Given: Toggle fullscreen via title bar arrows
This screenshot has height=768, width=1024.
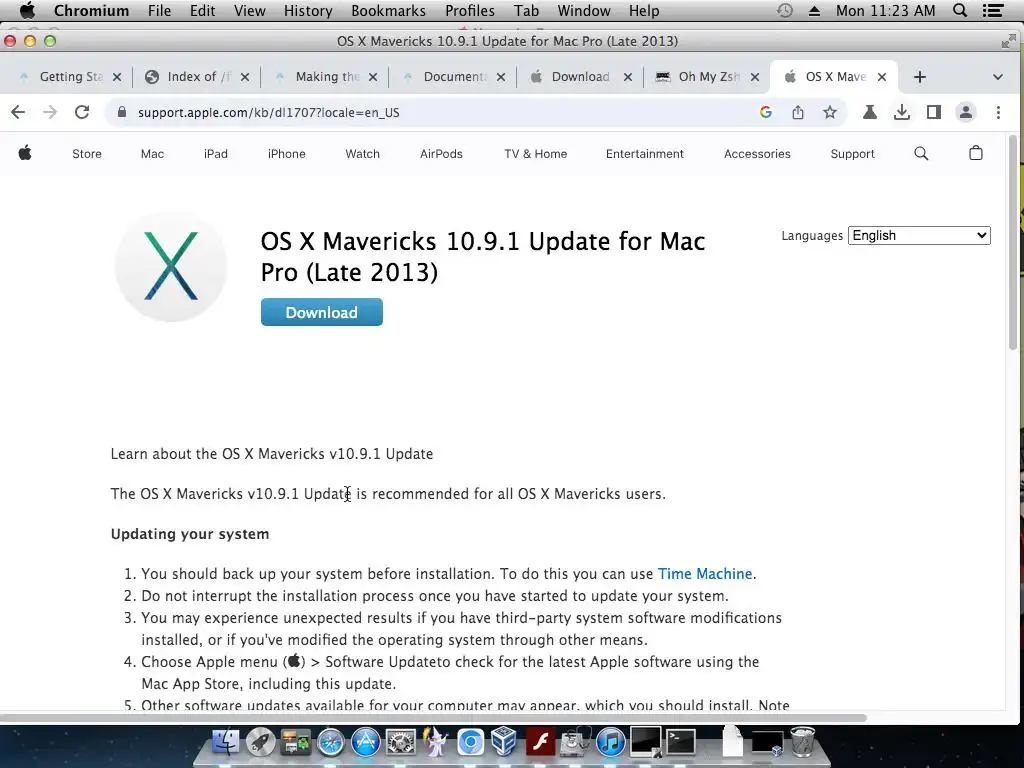Looking at the screenshot, I should coord(1008,41).
